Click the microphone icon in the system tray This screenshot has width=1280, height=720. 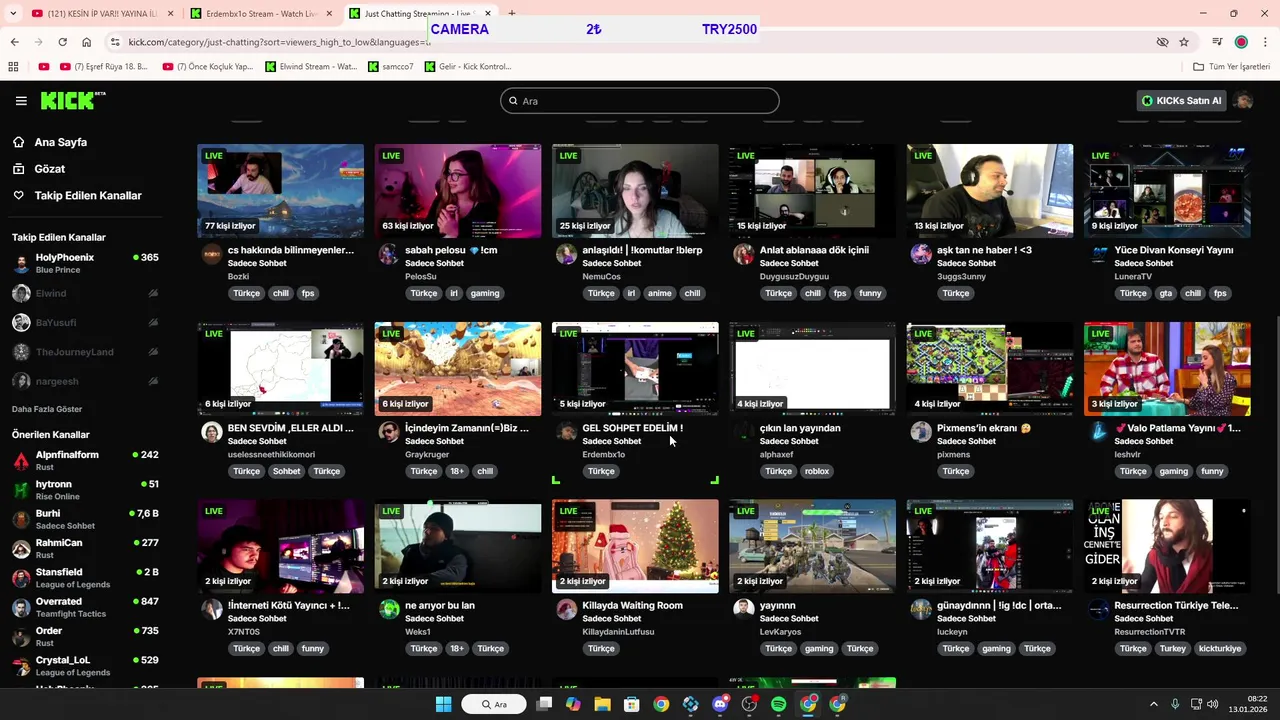click(1175, 704)
